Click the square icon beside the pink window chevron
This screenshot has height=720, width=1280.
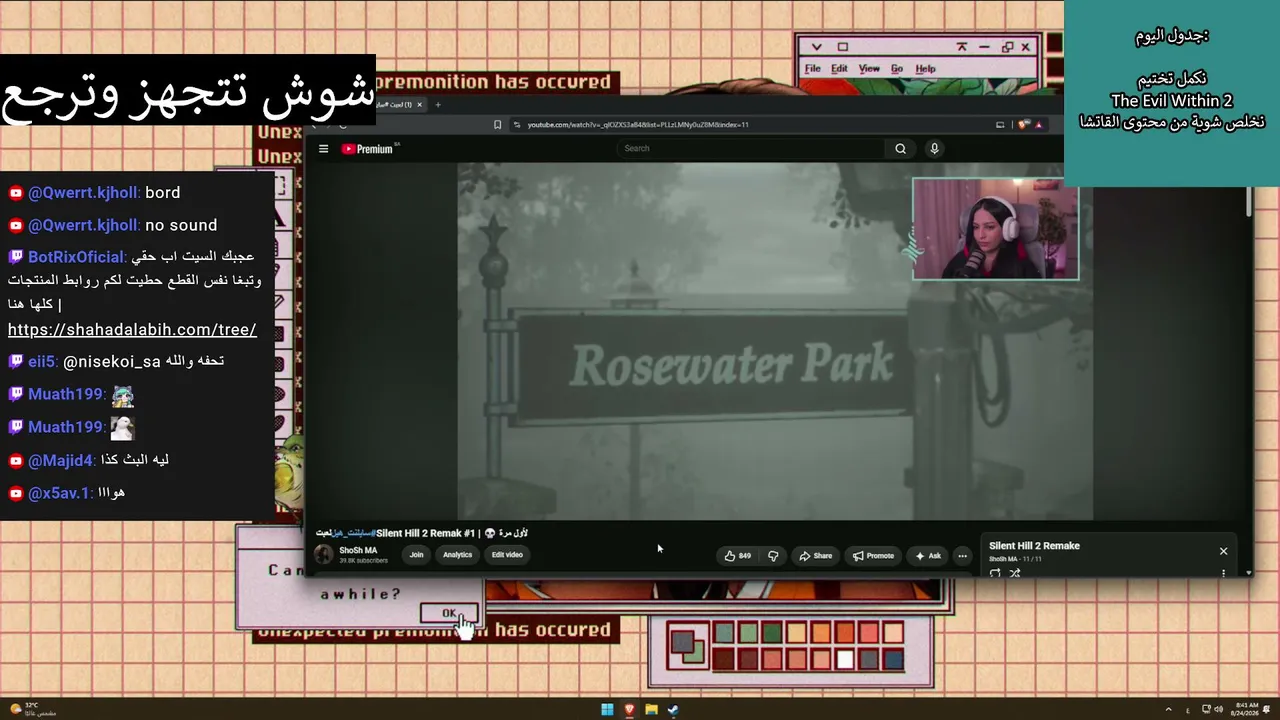[842, 47]
